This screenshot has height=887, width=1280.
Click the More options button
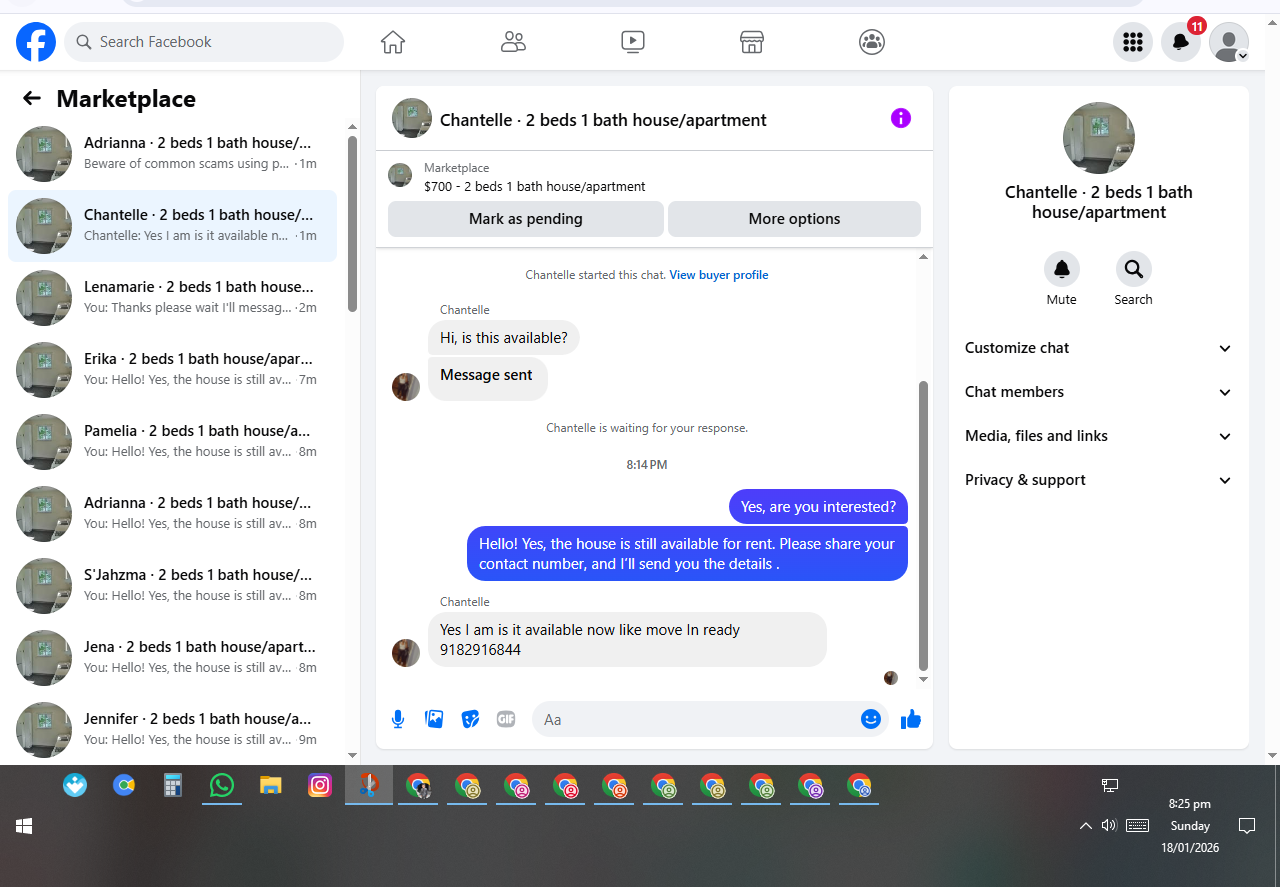tap(794, 219)
